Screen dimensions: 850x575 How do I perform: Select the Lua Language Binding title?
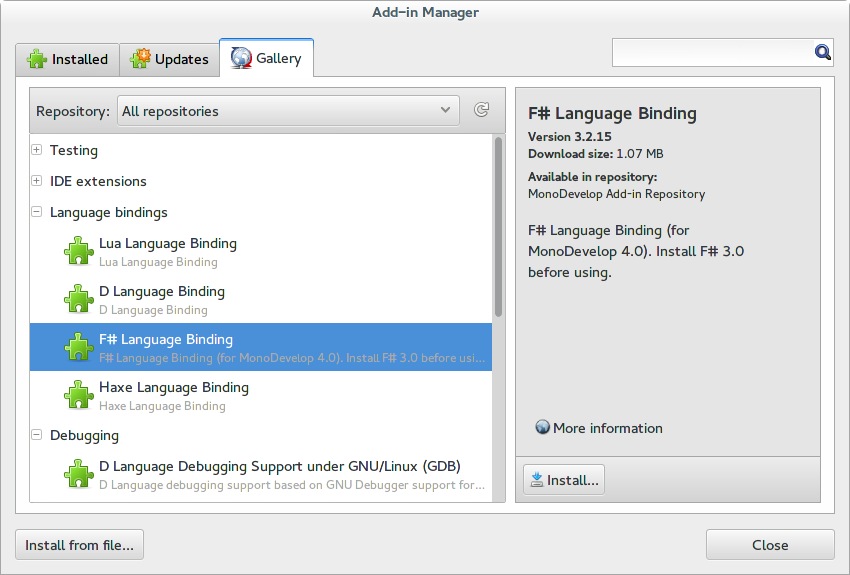[x=168, y=244]
